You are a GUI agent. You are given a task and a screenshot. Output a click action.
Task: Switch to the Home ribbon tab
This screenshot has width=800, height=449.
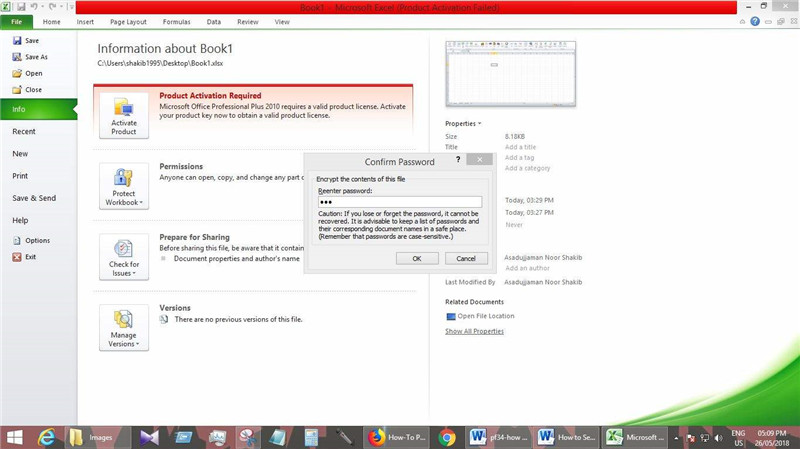(52, 22)
